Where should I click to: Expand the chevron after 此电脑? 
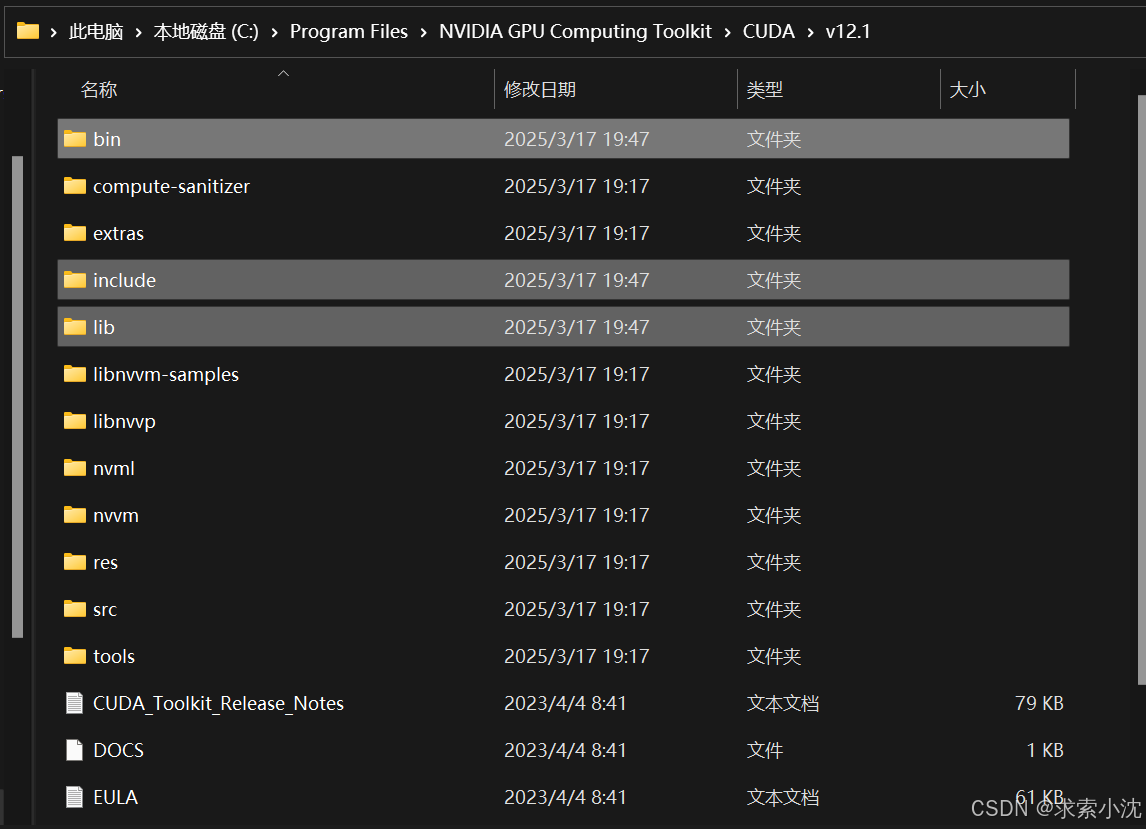pyautogui.click(x=138, y=32)
